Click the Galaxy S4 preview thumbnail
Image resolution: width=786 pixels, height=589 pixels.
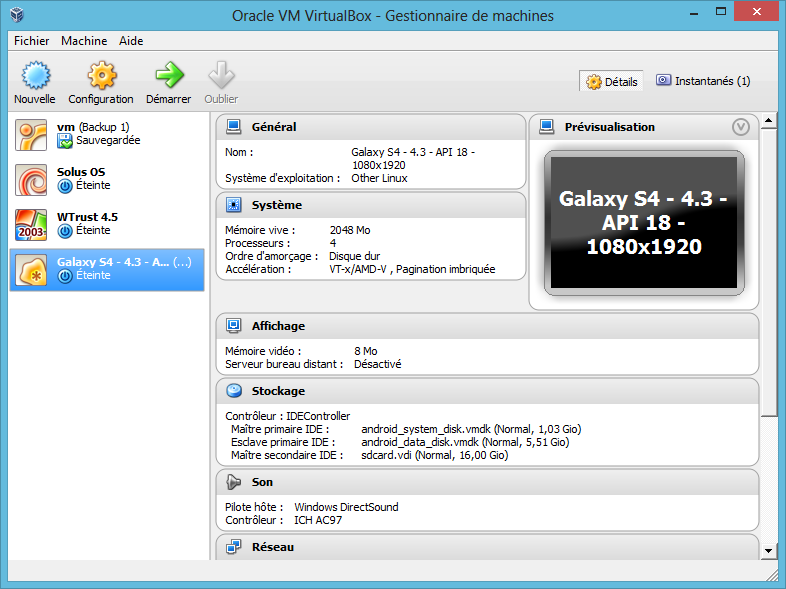(644, 223)
